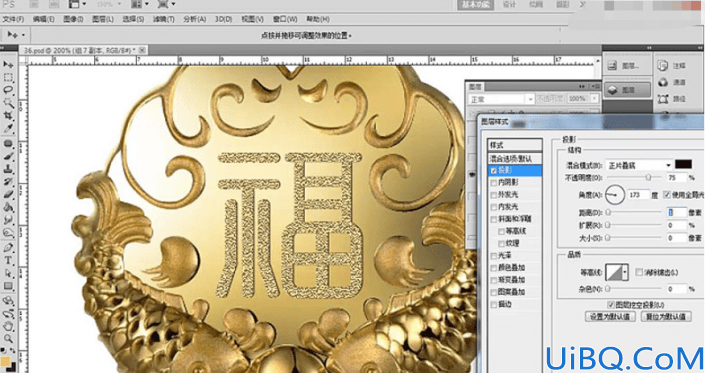Open the 混合模式 正片叠底 blend mode dropdown

coord(639,165)
